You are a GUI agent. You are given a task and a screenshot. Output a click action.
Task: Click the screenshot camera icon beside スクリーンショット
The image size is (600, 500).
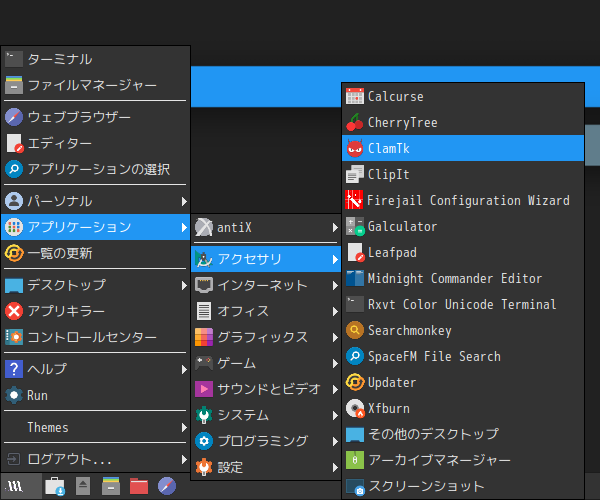tap(355, 487)
